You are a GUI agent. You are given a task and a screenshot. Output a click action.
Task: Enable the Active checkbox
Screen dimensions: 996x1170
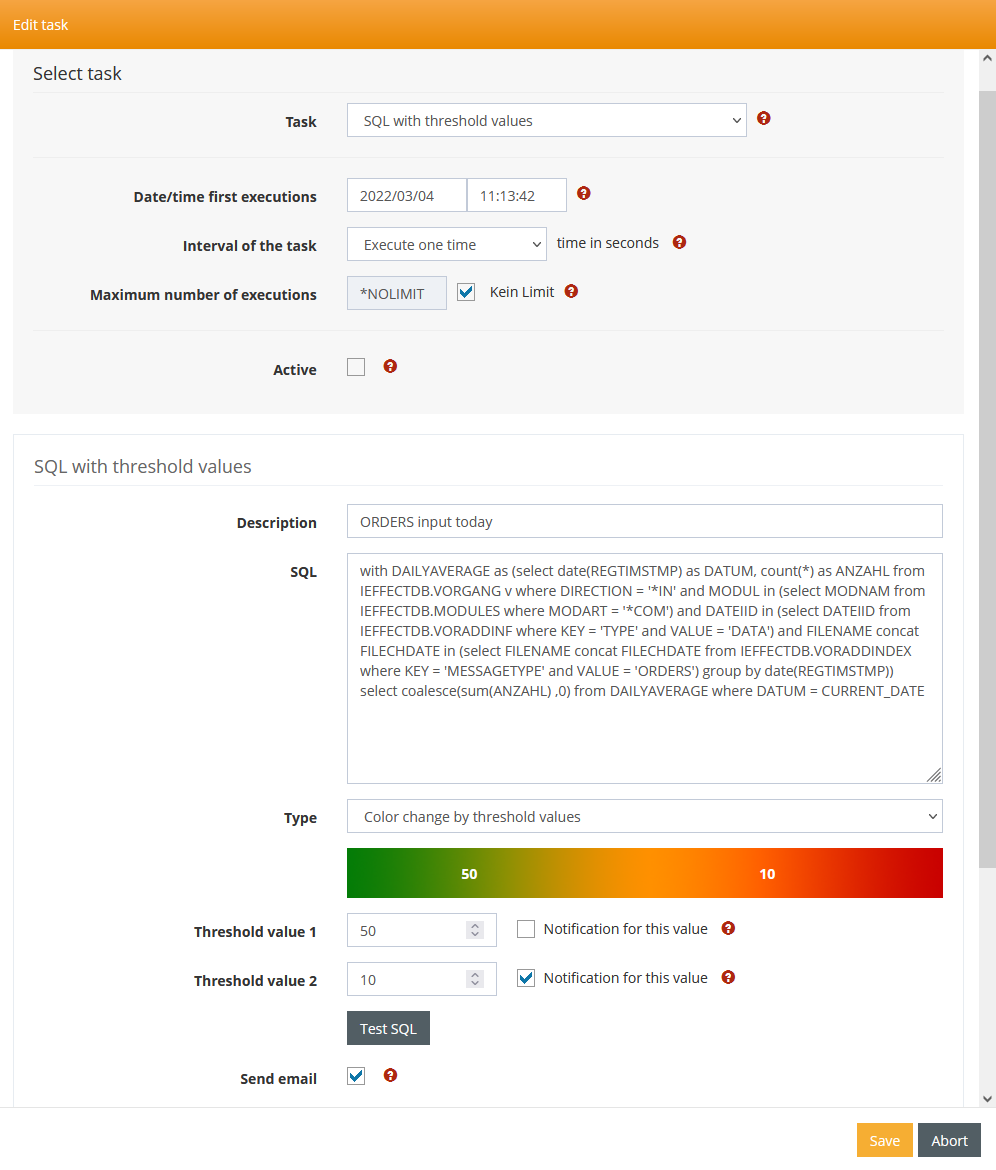tap(356, 367)
